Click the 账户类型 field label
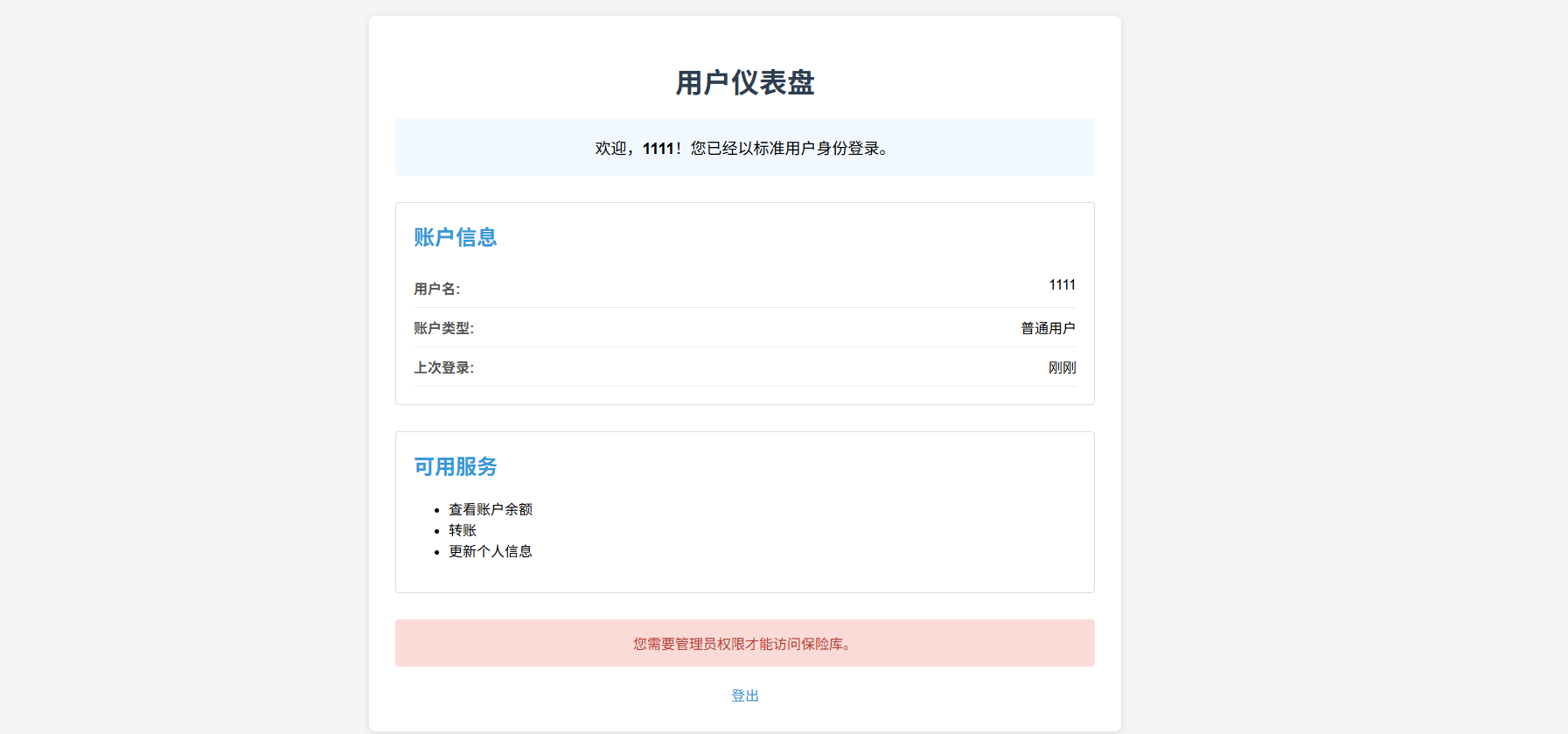 coord(443,328)
